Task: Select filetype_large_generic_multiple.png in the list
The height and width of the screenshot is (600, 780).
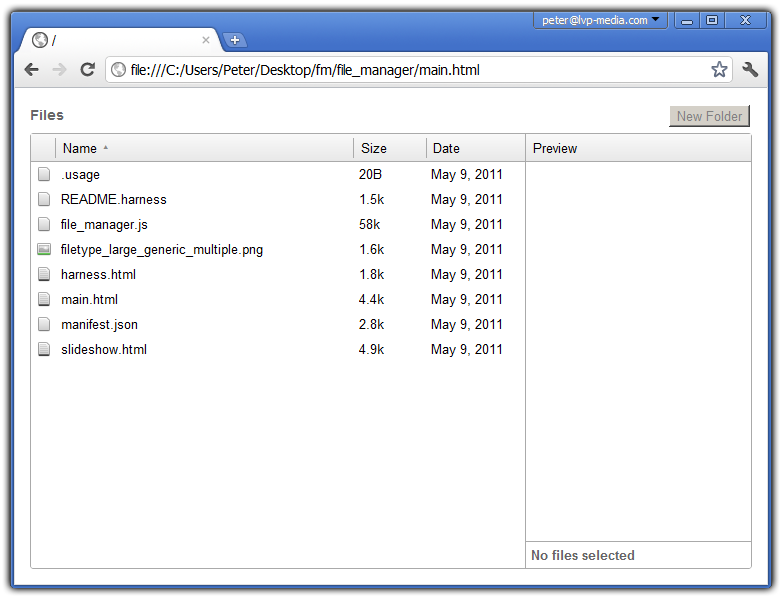Action: pyautogui.click(x=162, y=250)
